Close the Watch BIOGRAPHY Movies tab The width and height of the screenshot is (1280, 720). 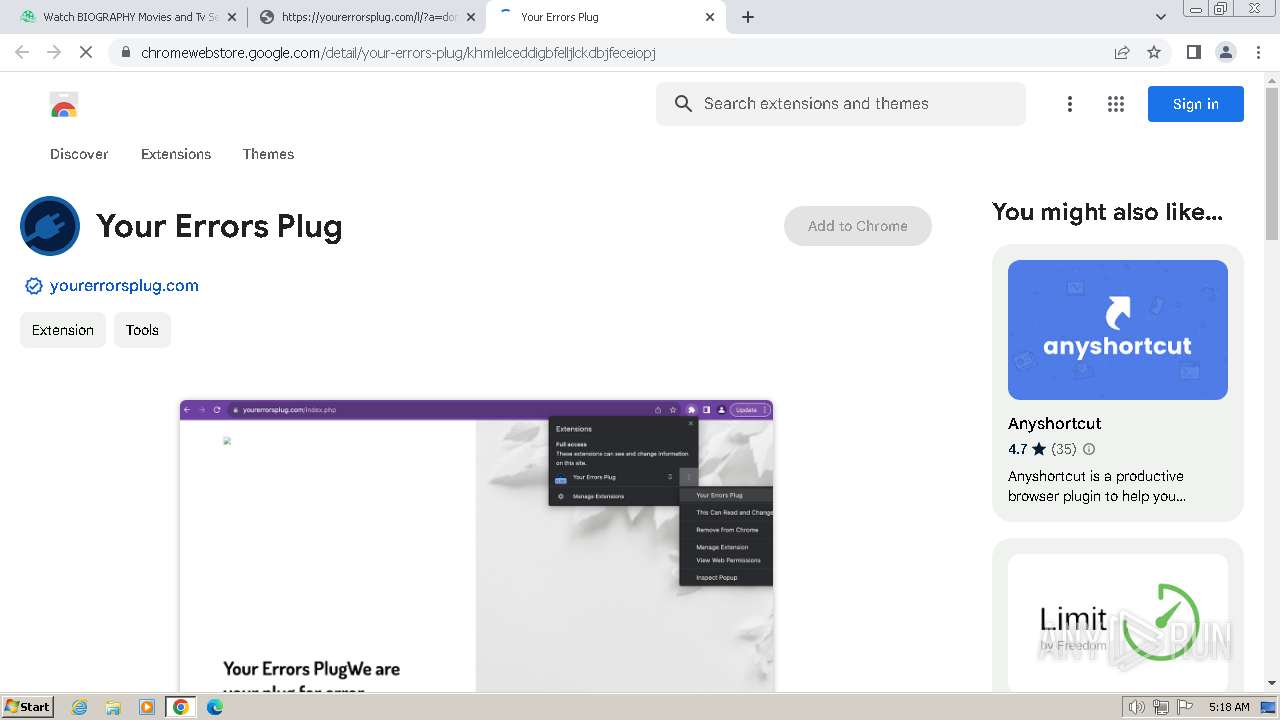[x=232, y=17]
